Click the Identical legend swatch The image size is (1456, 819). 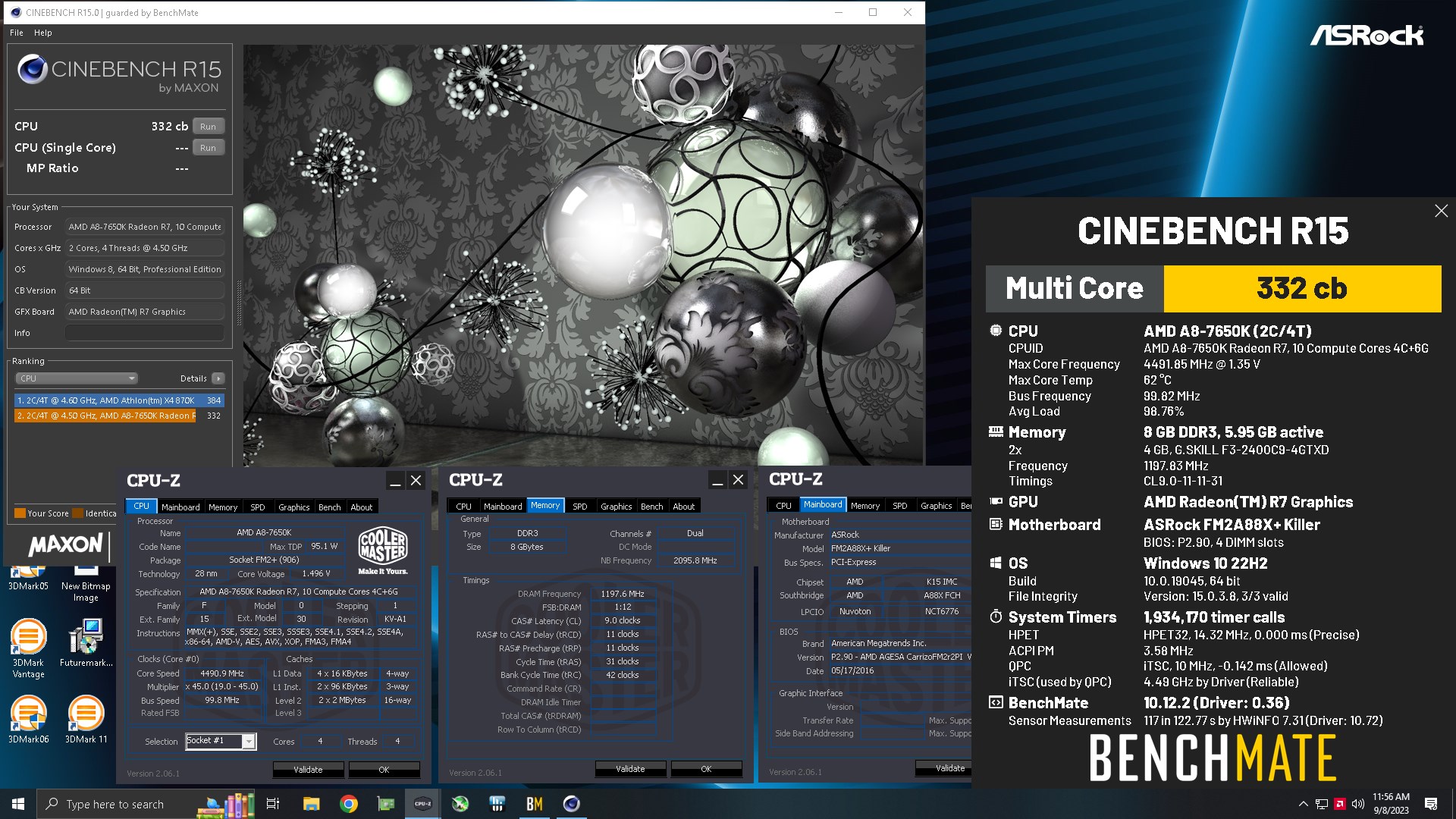pos(77,513)
